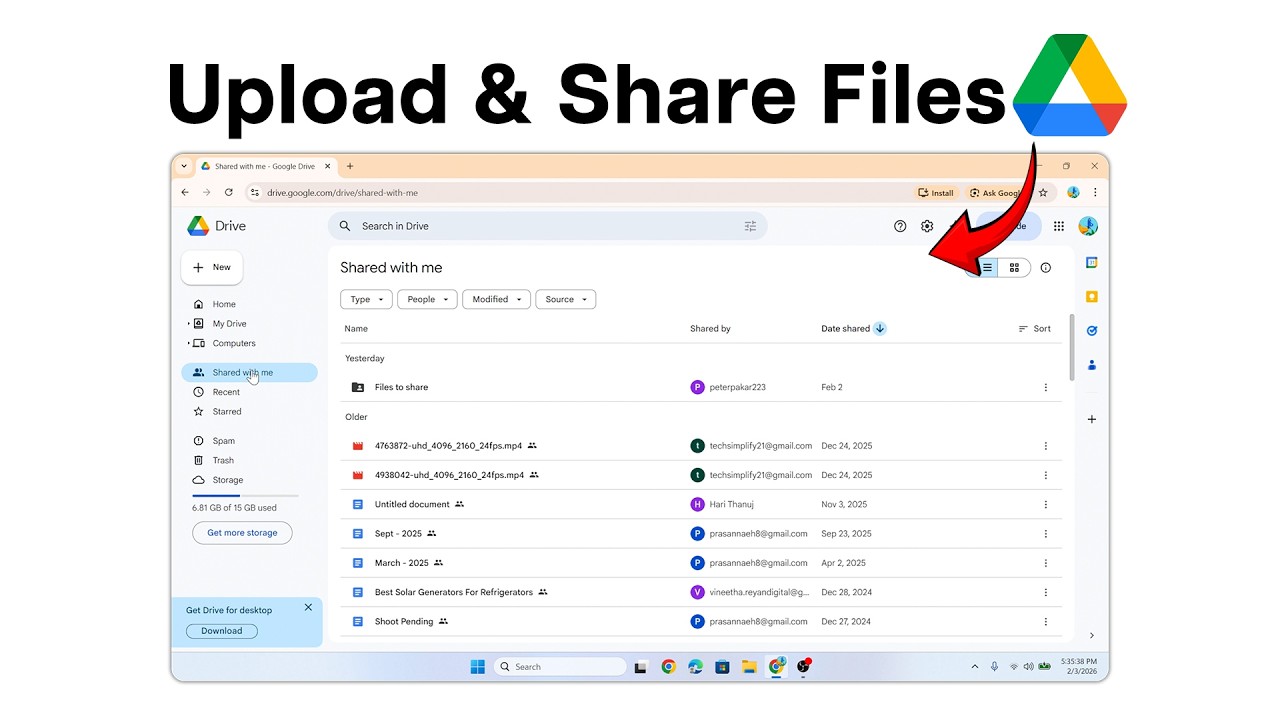Screen dimensions: 1280x720
Task: Open the Modified filter dropdown
Action: point(496,299)
